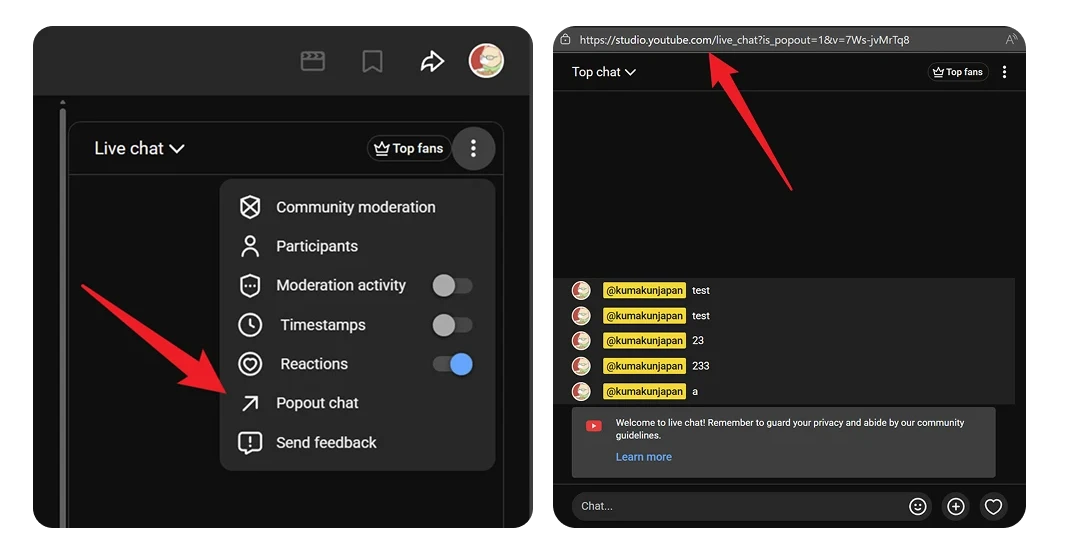
Task: Turn on the Timestamps switch
Action: pos(452,325)
